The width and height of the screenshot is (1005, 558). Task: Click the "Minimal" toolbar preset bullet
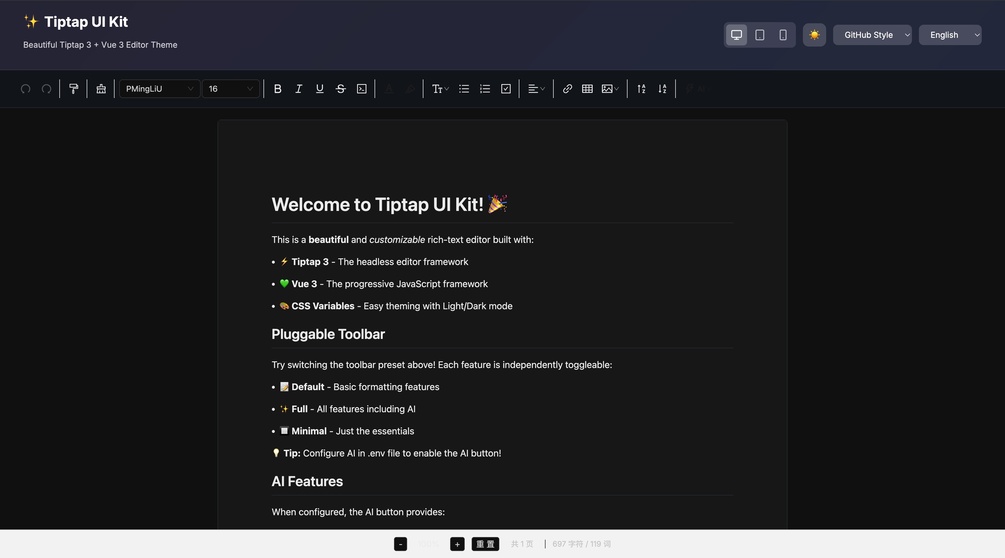coord(347,431)
